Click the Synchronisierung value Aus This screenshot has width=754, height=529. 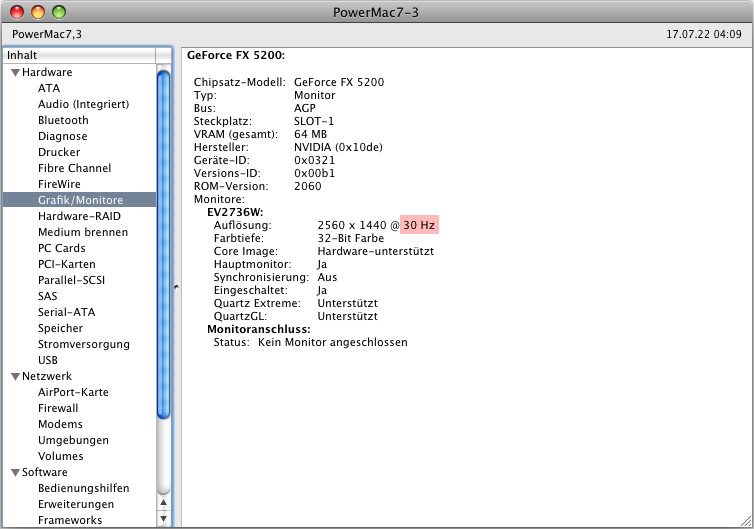coord(327,277)
